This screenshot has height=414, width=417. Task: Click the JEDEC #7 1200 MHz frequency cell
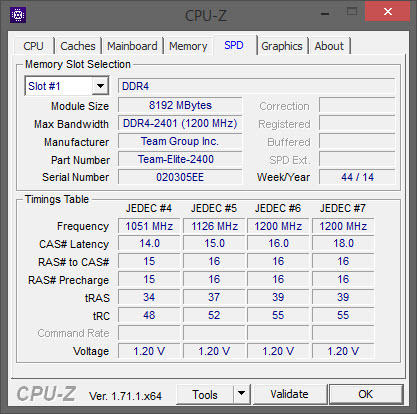pos(343,226)
